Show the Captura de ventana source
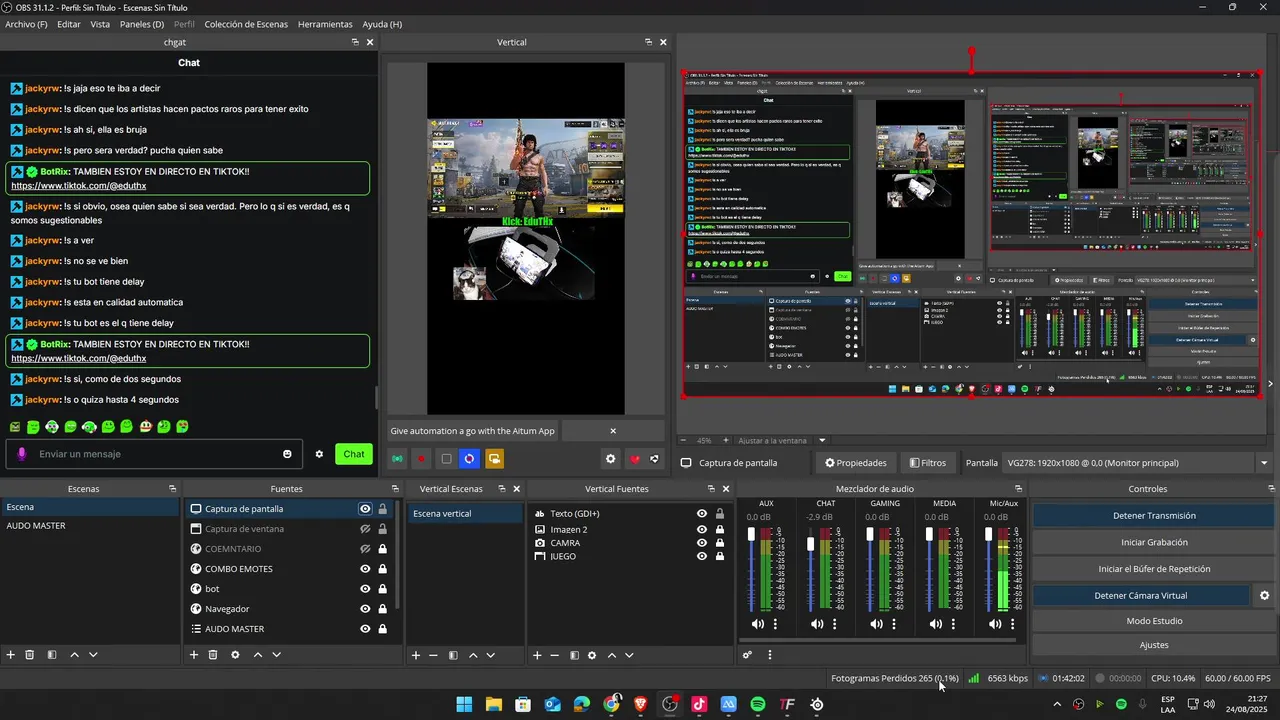Screen dimensions: 1280x720 (x=365, y=529)
